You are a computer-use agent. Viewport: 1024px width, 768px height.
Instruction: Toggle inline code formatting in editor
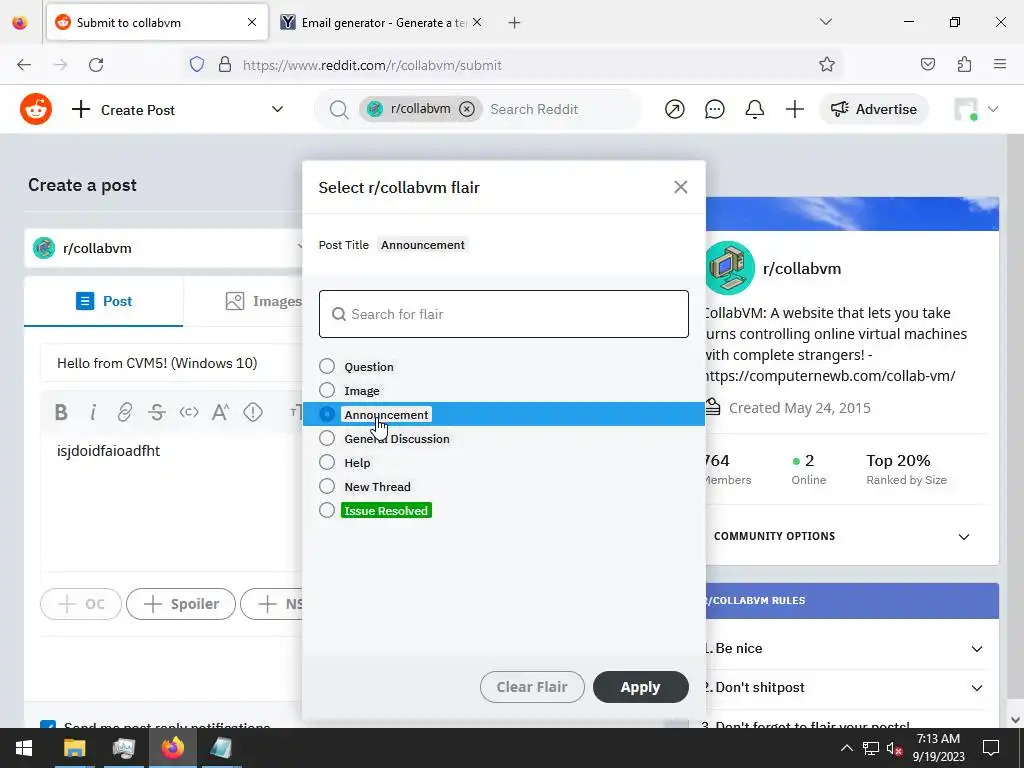point(189,412)
